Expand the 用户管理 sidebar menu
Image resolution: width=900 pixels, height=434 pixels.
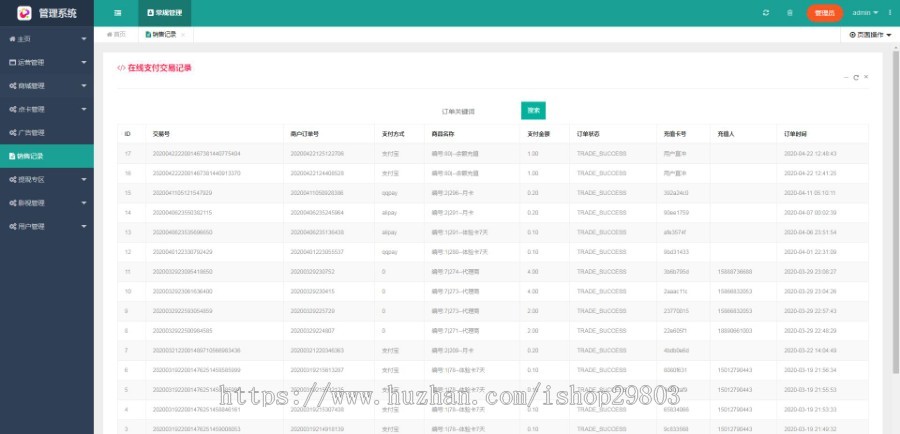coord(46,226)
